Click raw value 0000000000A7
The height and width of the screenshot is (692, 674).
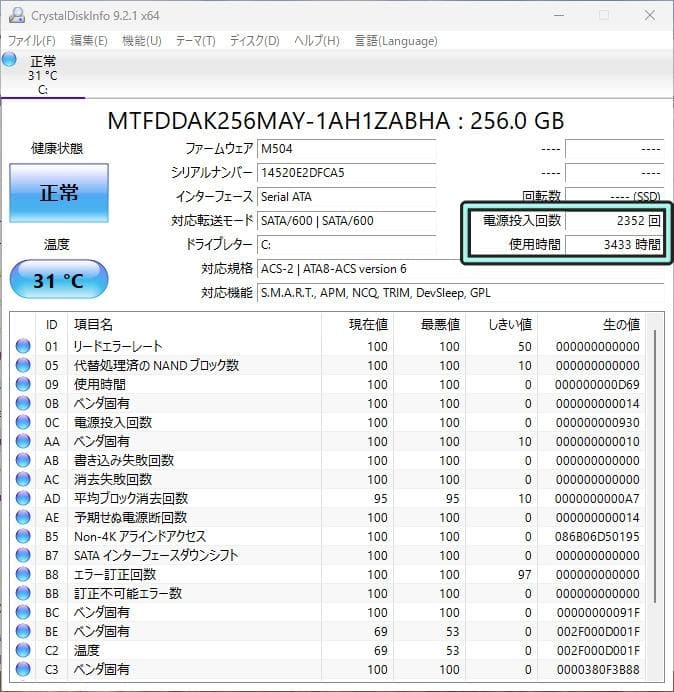pyautogui.click(x=597, y=499)
